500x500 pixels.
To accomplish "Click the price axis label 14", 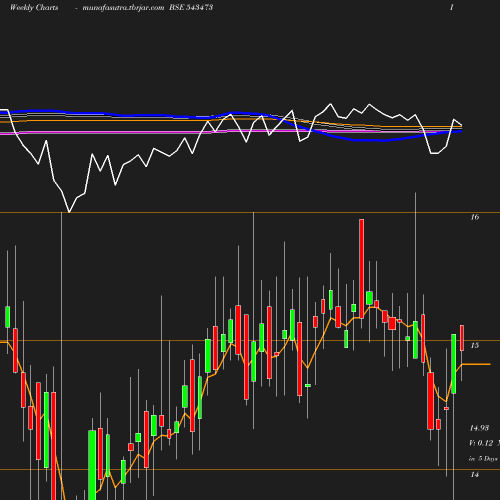I will [x=475, y=474].
